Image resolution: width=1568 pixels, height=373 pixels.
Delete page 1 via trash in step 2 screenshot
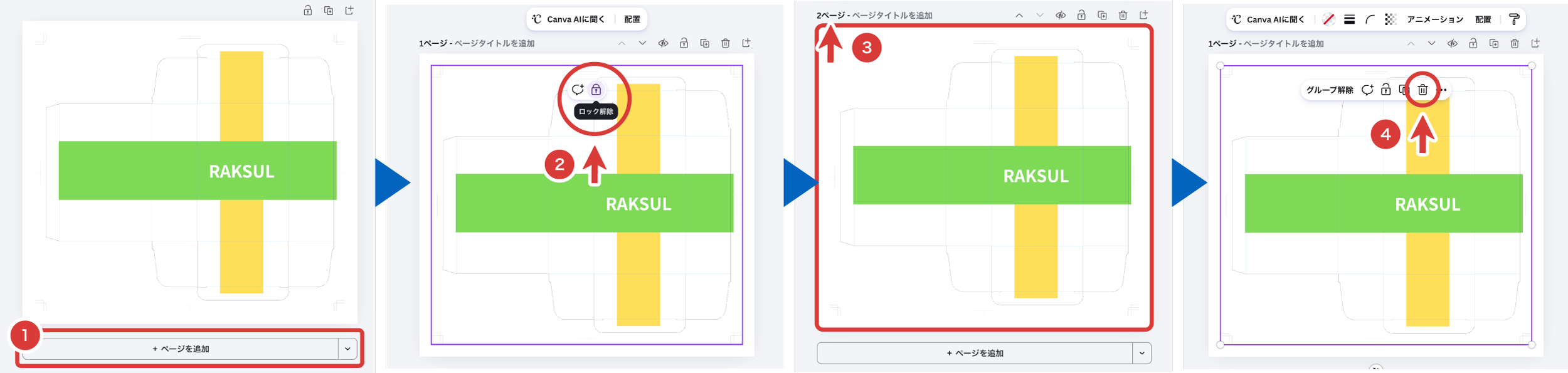(x=725, y=43)
